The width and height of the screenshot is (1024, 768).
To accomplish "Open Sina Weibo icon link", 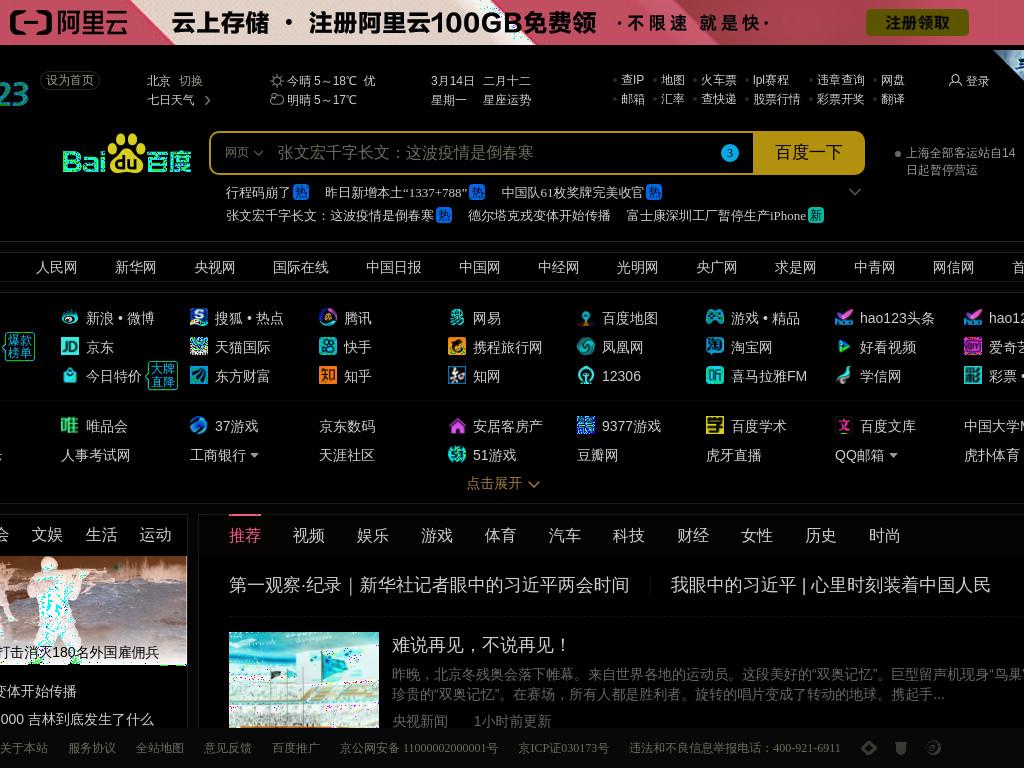I will click(x=70, y=318).
